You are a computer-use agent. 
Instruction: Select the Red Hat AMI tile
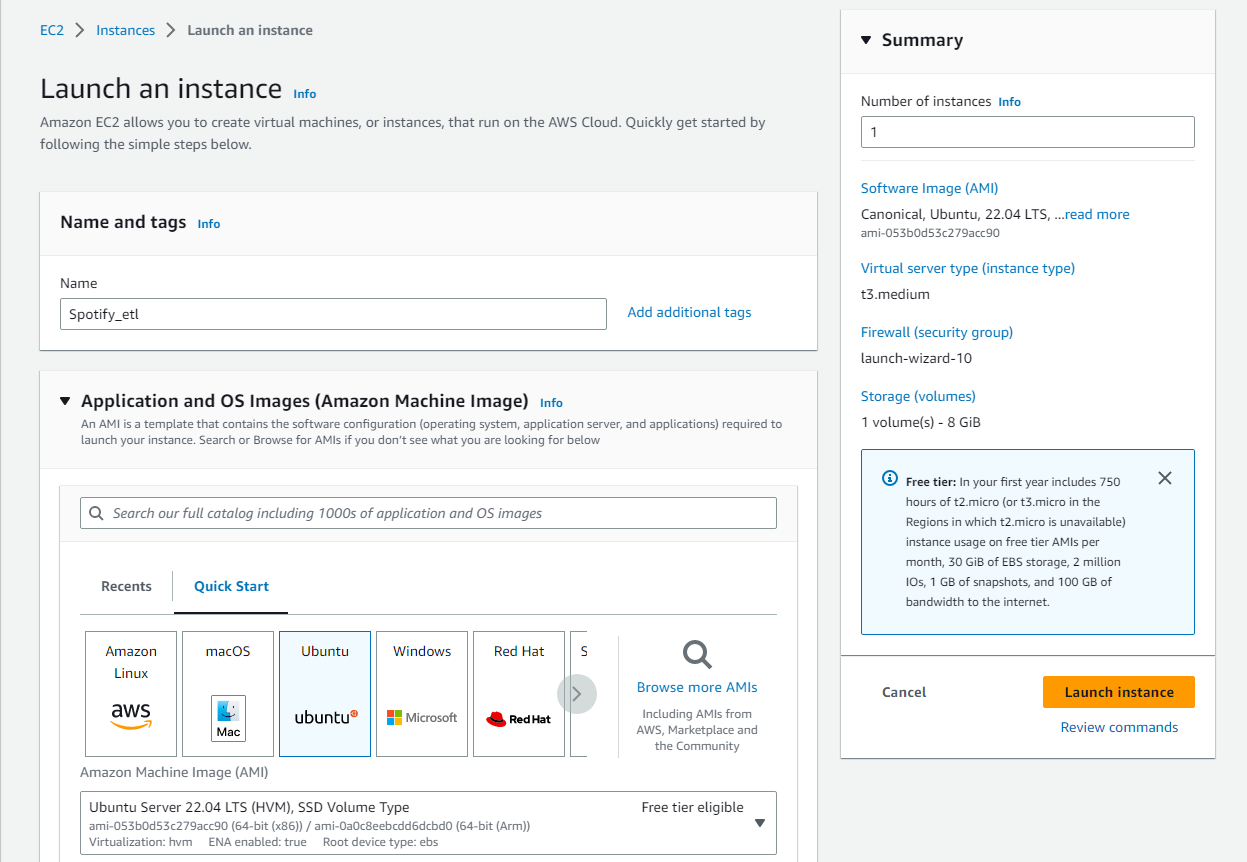click(x=519, y=694)
